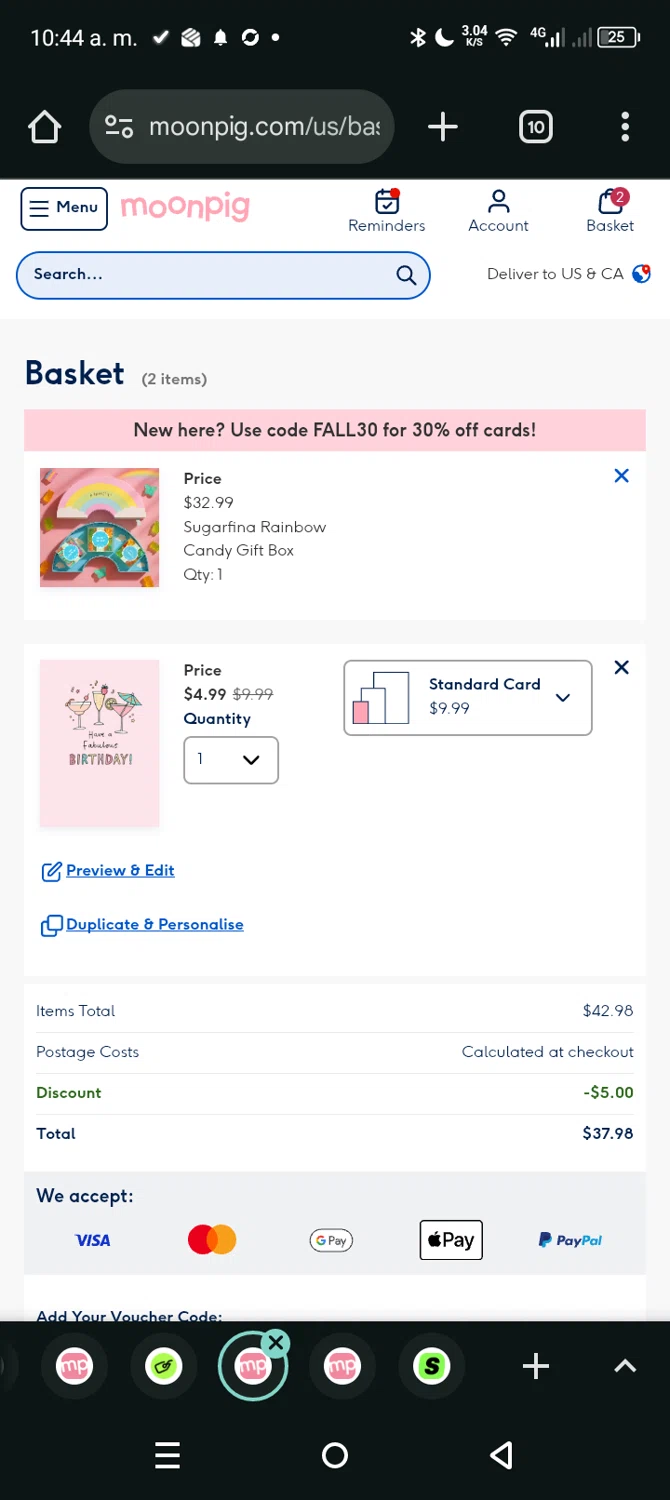
Task: Change Deliver to US & CA region
Action: [x=568, y=274]
